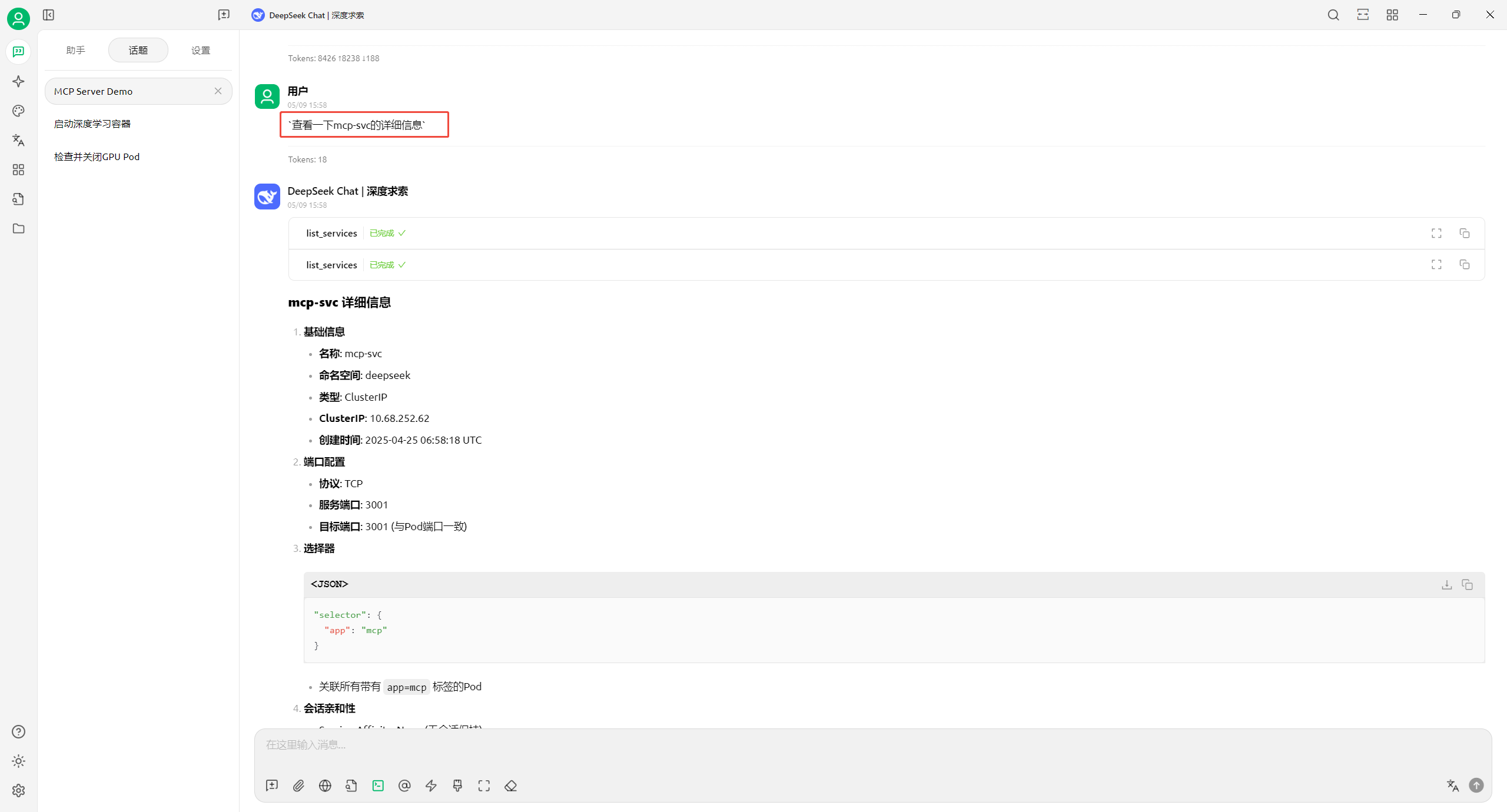Viewport: 1507px width, 812px height.
Task: Switch to the 助手 tab
Action: (x=75, y=50)
